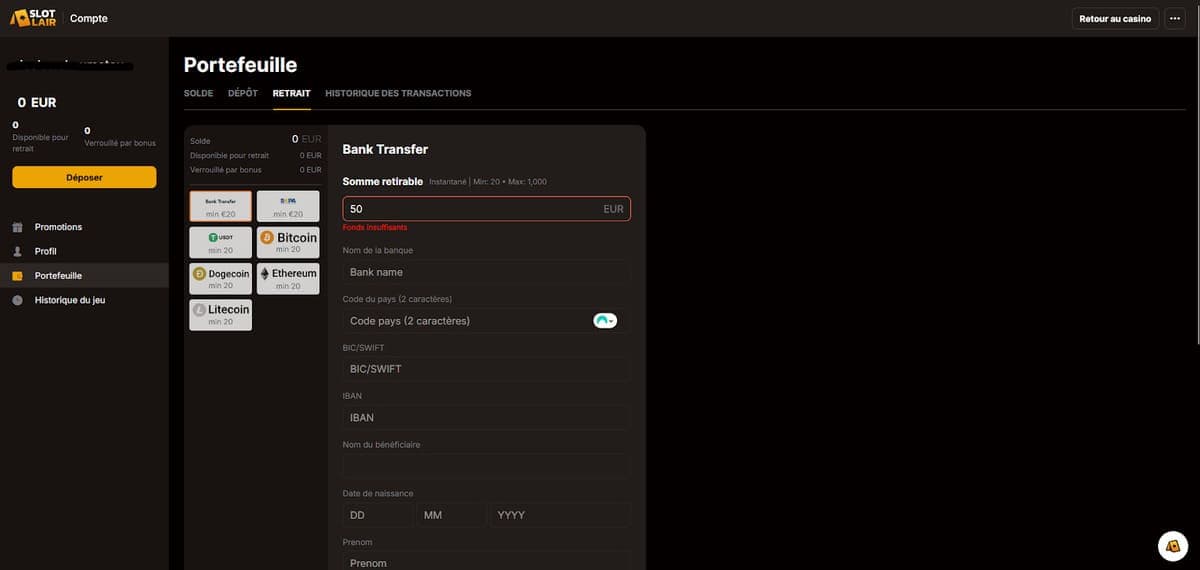Switch to the Dépôt tab

point(242,93)
